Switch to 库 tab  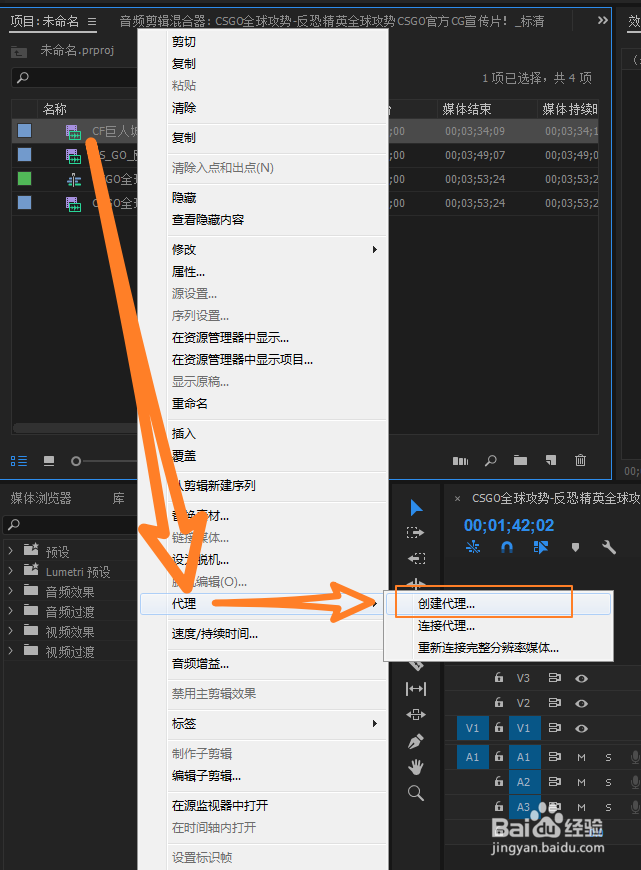pyautogui.click(x=119, y=498)
